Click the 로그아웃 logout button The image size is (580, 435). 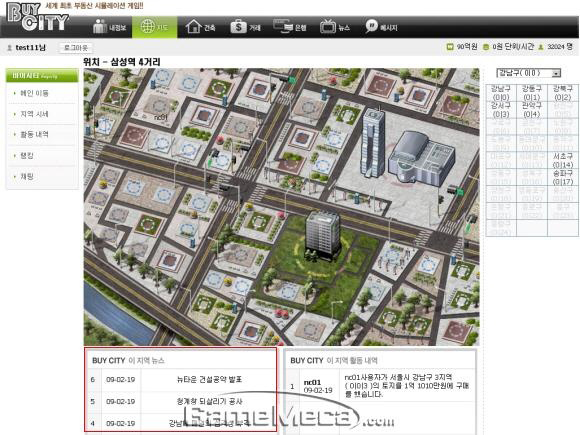76,48
